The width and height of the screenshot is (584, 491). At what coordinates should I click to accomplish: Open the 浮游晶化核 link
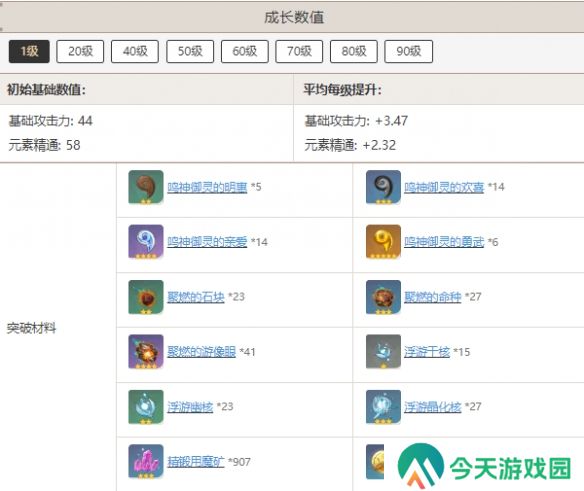click(x=433, y=406)
